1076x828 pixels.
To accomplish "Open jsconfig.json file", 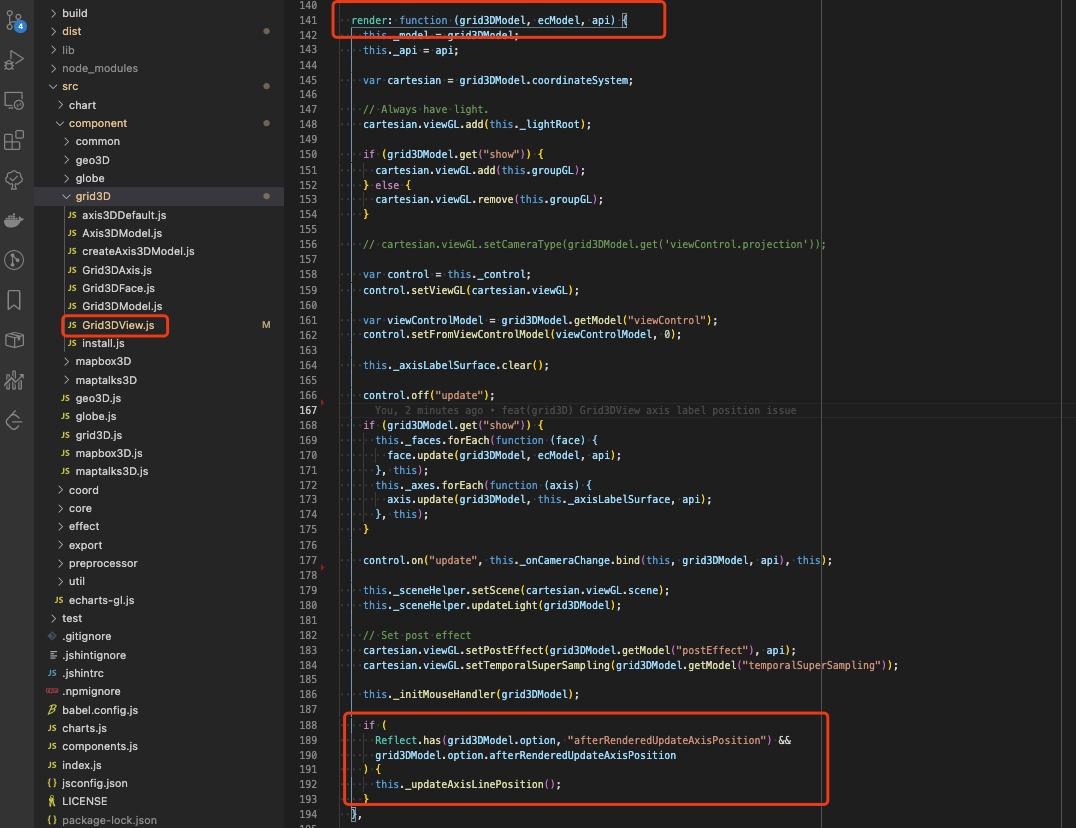I will point(159,783).
